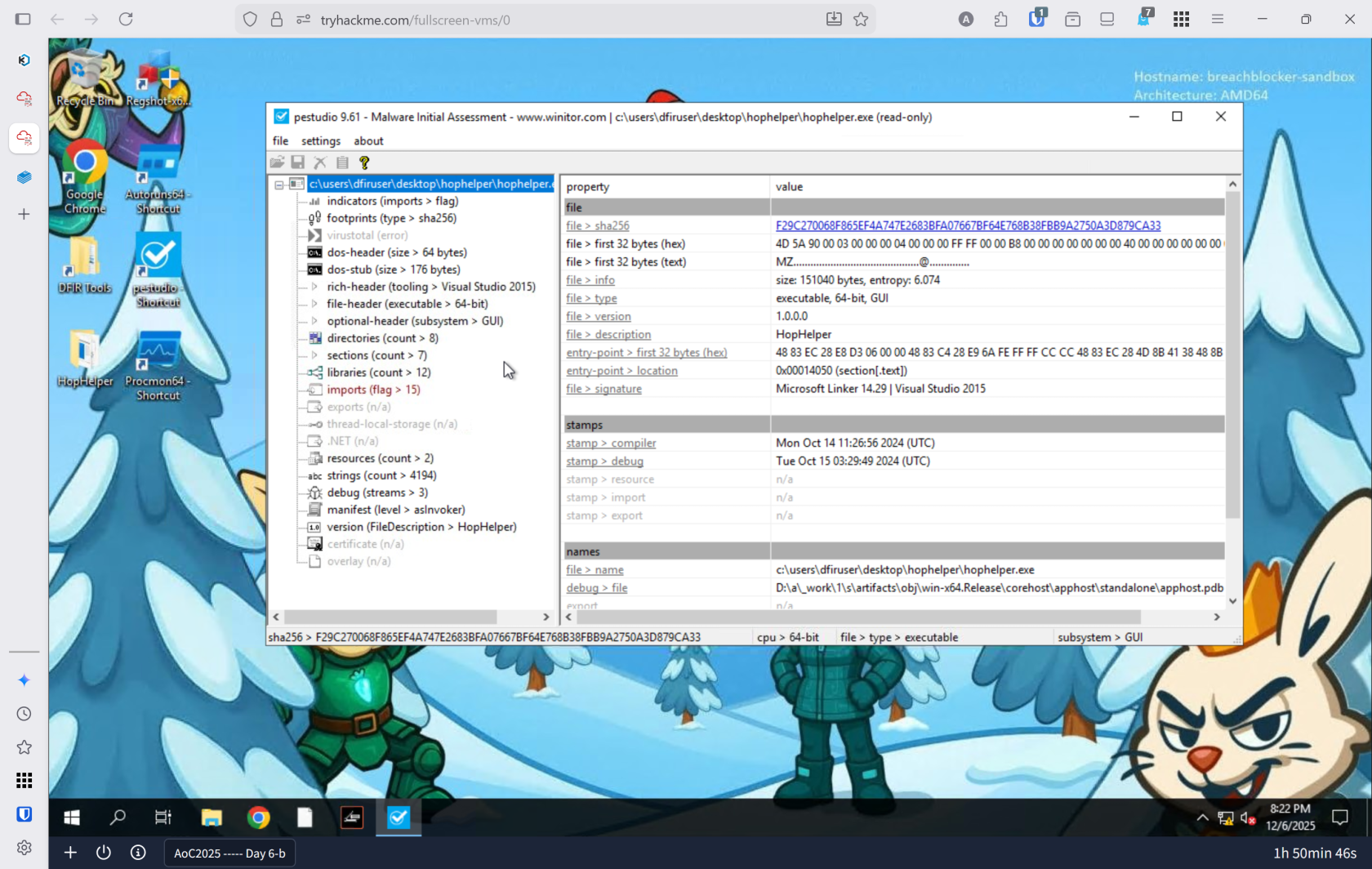Select version (FileDescription > HopHelper) item
The width and height of the screenshot is (1372, 869).
(x=421, y=527)
